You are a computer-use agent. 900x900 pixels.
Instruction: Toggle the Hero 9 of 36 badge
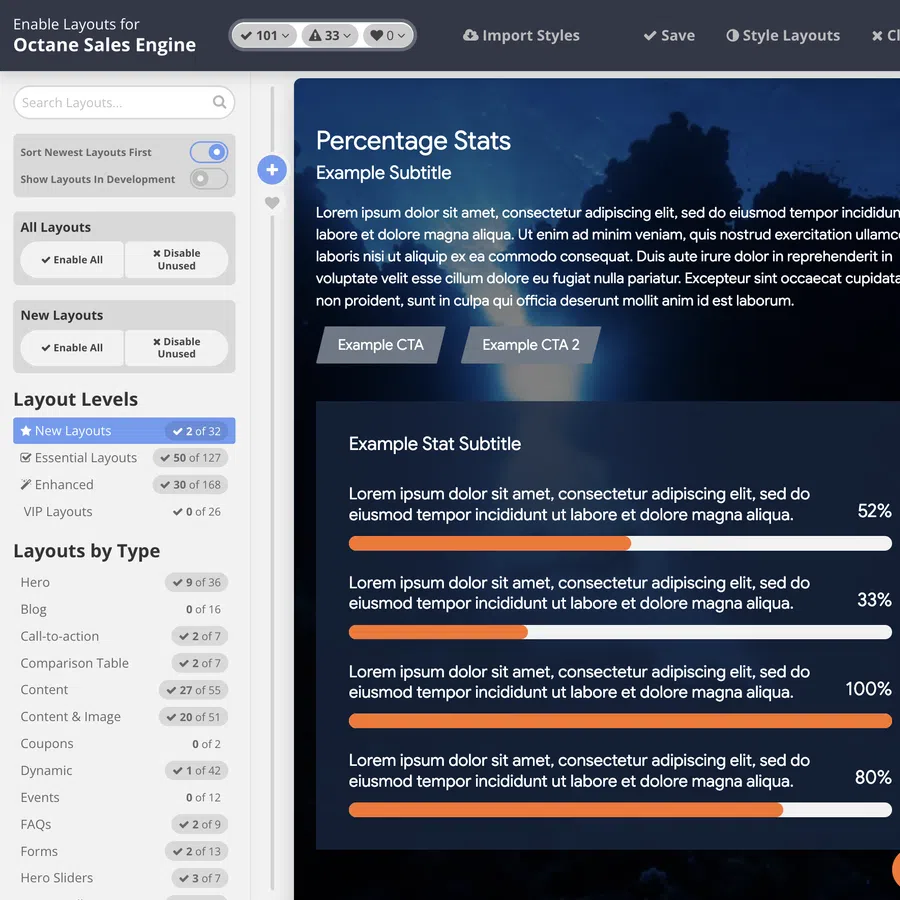click(x=196, y=582)
